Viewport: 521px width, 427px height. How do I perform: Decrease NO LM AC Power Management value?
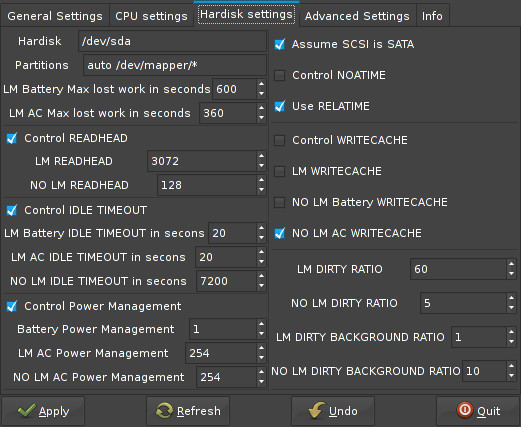261,382
